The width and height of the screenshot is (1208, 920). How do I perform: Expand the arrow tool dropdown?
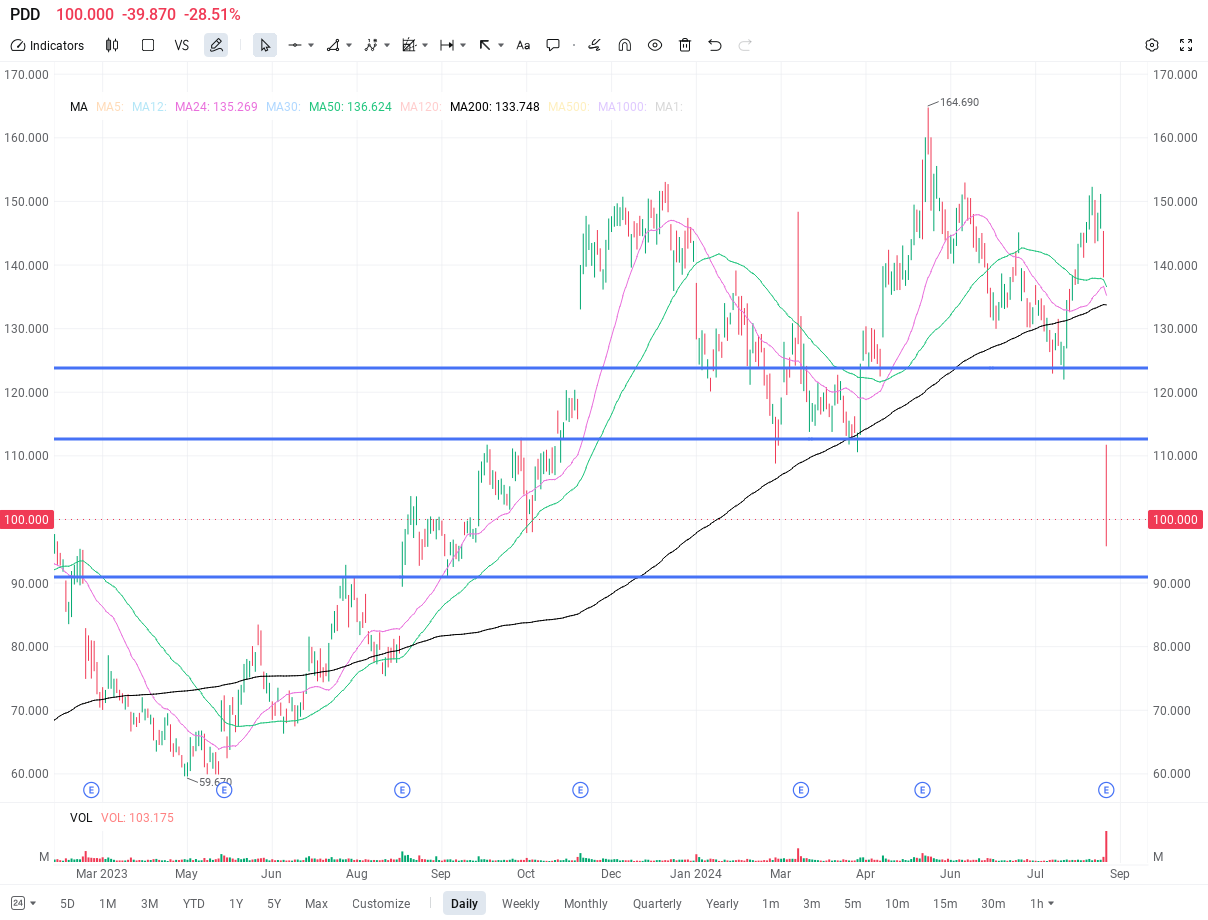501,45
